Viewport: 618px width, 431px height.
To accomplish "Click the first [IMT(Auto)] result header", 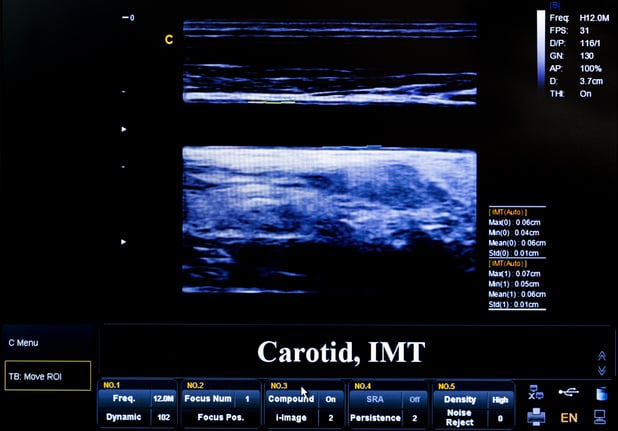I will (508, 212).
